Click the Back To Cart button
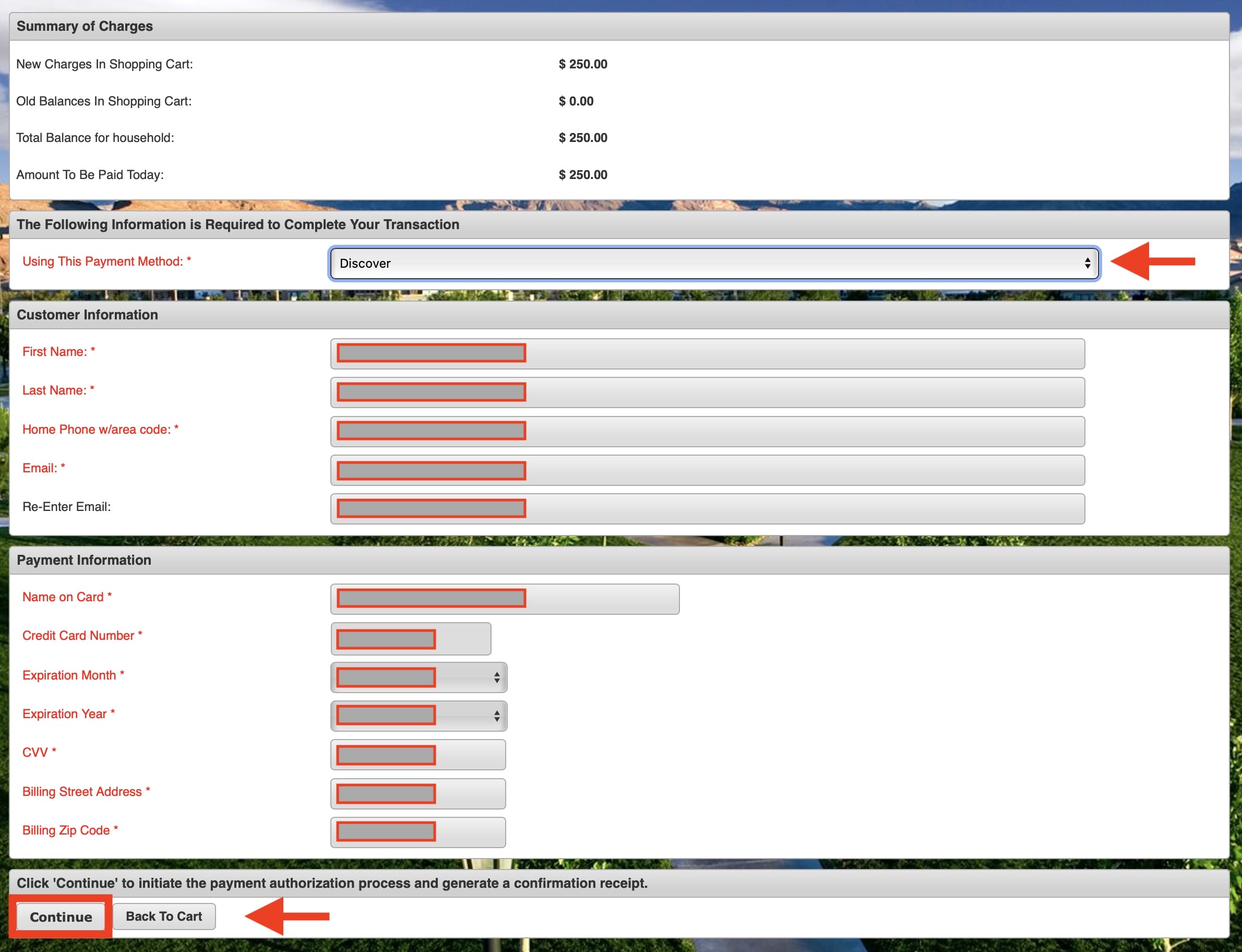The height and width of the screenshot is (952, 1242). pos(164,916)
